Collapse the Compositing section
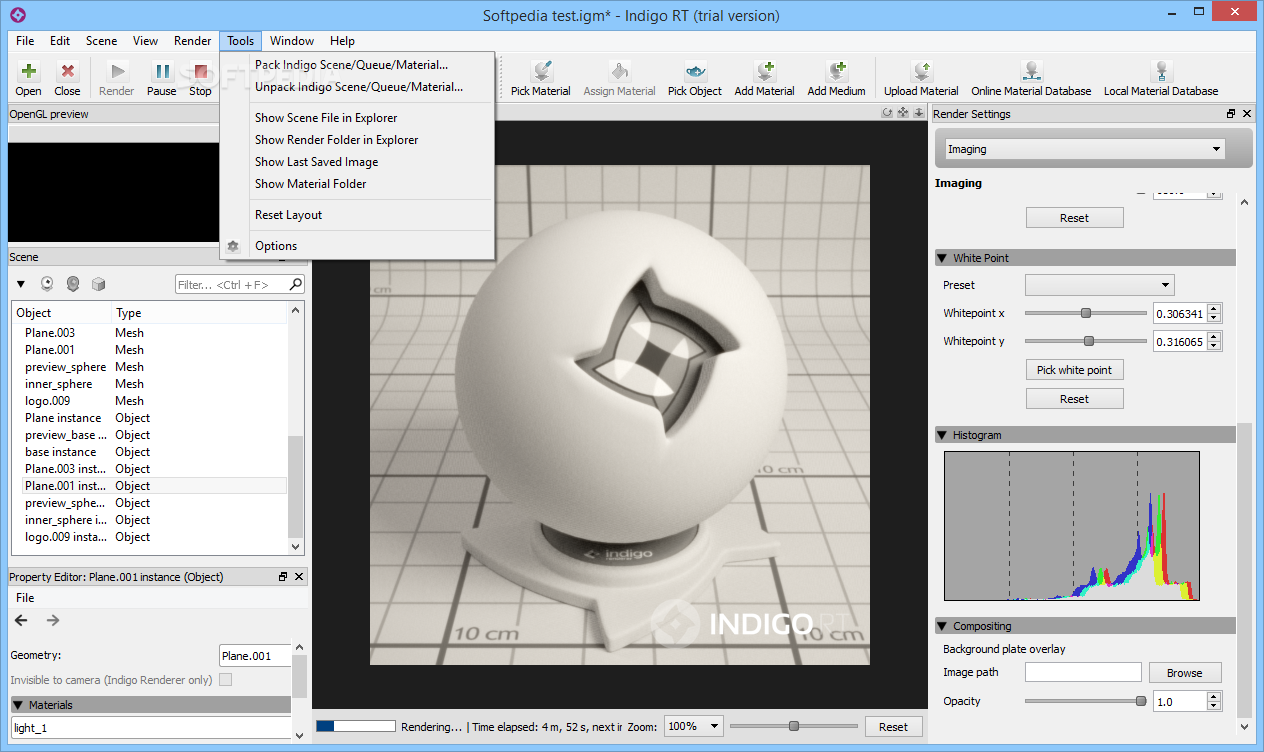 (942, 626)
